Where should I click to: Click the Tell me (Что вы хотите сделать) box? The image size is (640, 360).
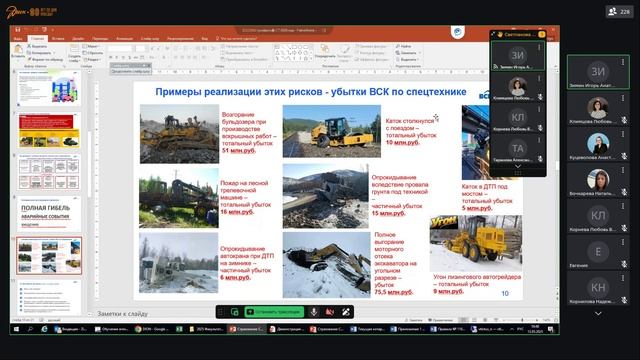[237, 39]
